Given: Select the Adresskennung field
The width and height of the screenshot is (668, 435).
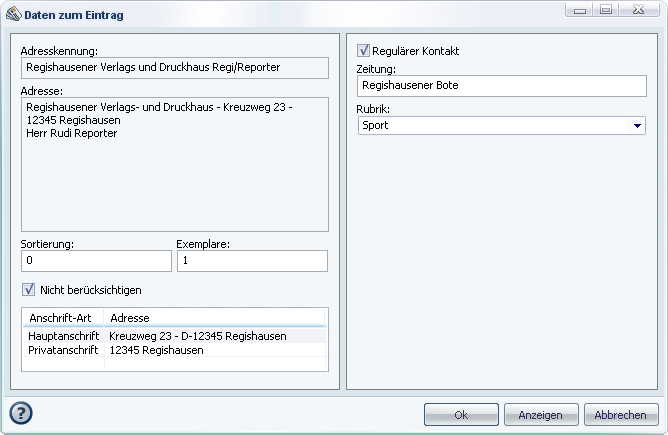Looking at the screenshot, I should (175, 68).
